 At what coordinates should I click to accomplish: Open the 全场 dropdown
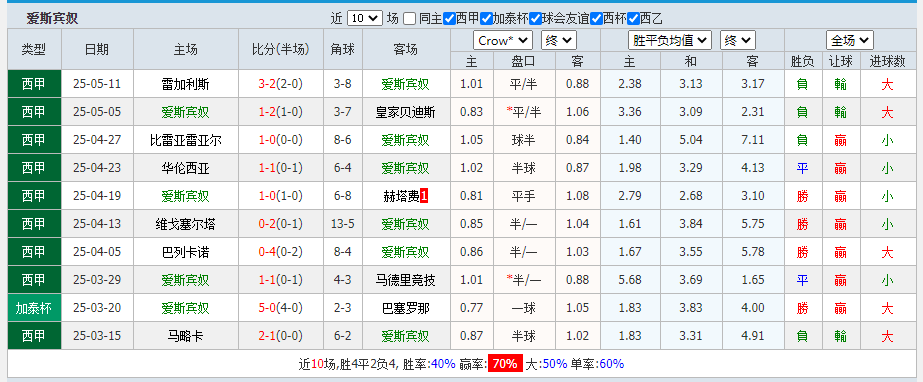tap(849, 41)
